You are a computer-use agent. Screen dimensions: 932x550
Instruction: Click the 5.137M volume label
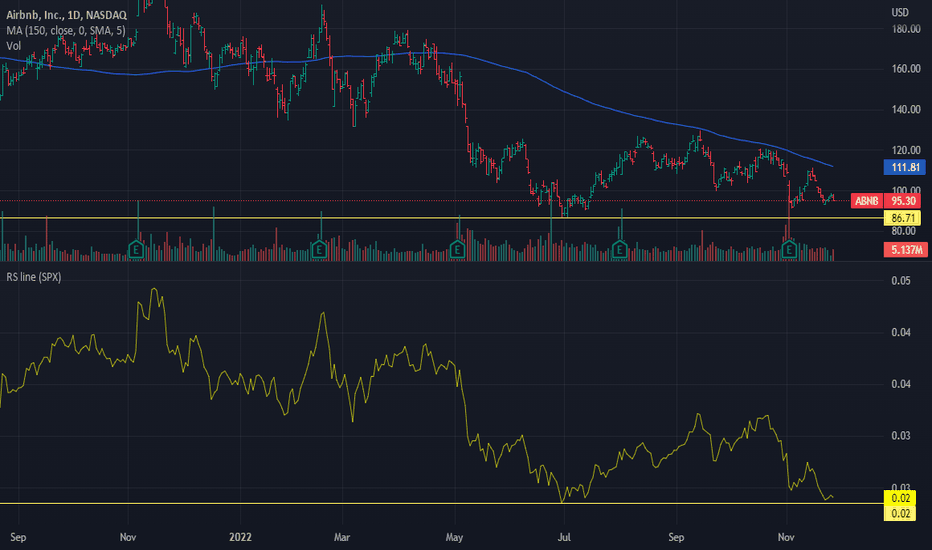tap(905, 250)
